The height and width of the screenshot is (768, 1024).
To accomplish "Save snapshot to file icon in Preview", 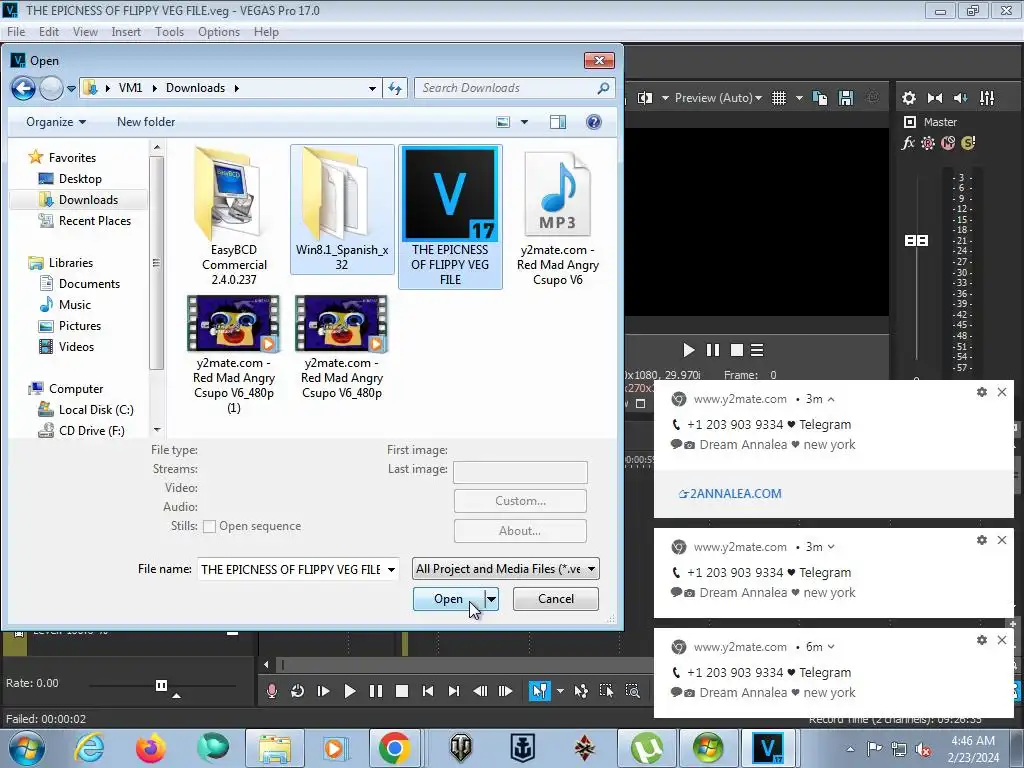I will [x=846, y=98].
